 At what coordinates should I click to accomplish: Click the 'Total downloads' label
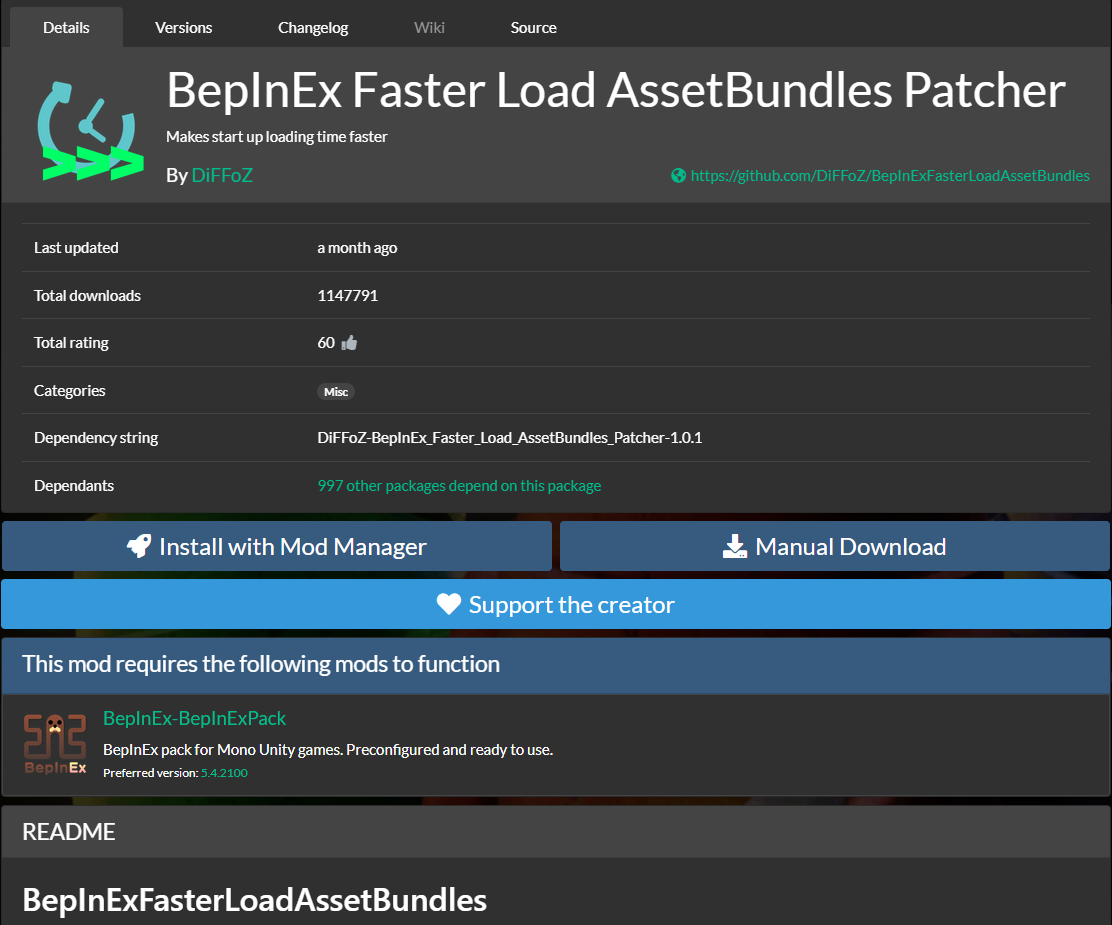coord(87,296)
